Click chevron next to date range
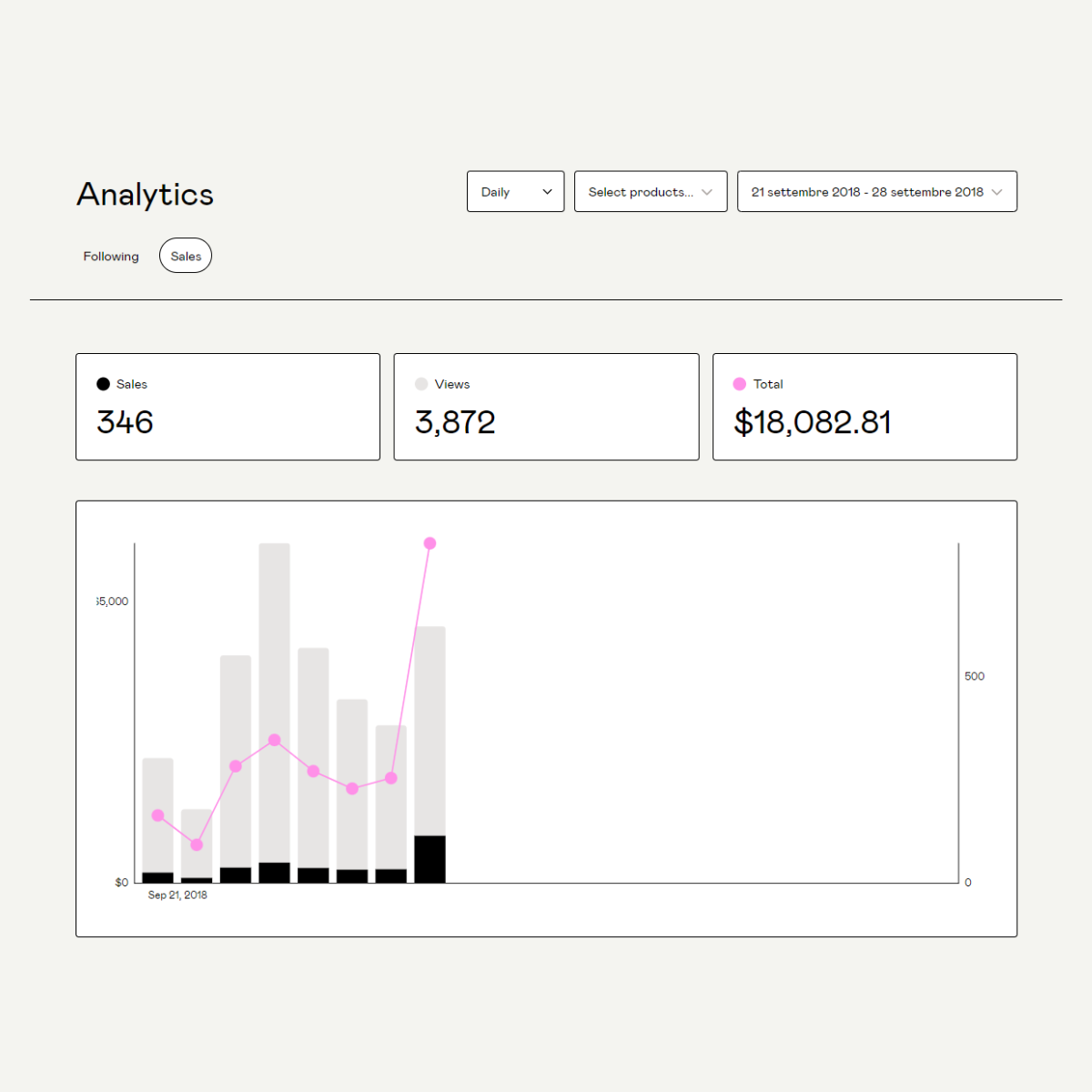The image size is (1092, 1092). 996,192
